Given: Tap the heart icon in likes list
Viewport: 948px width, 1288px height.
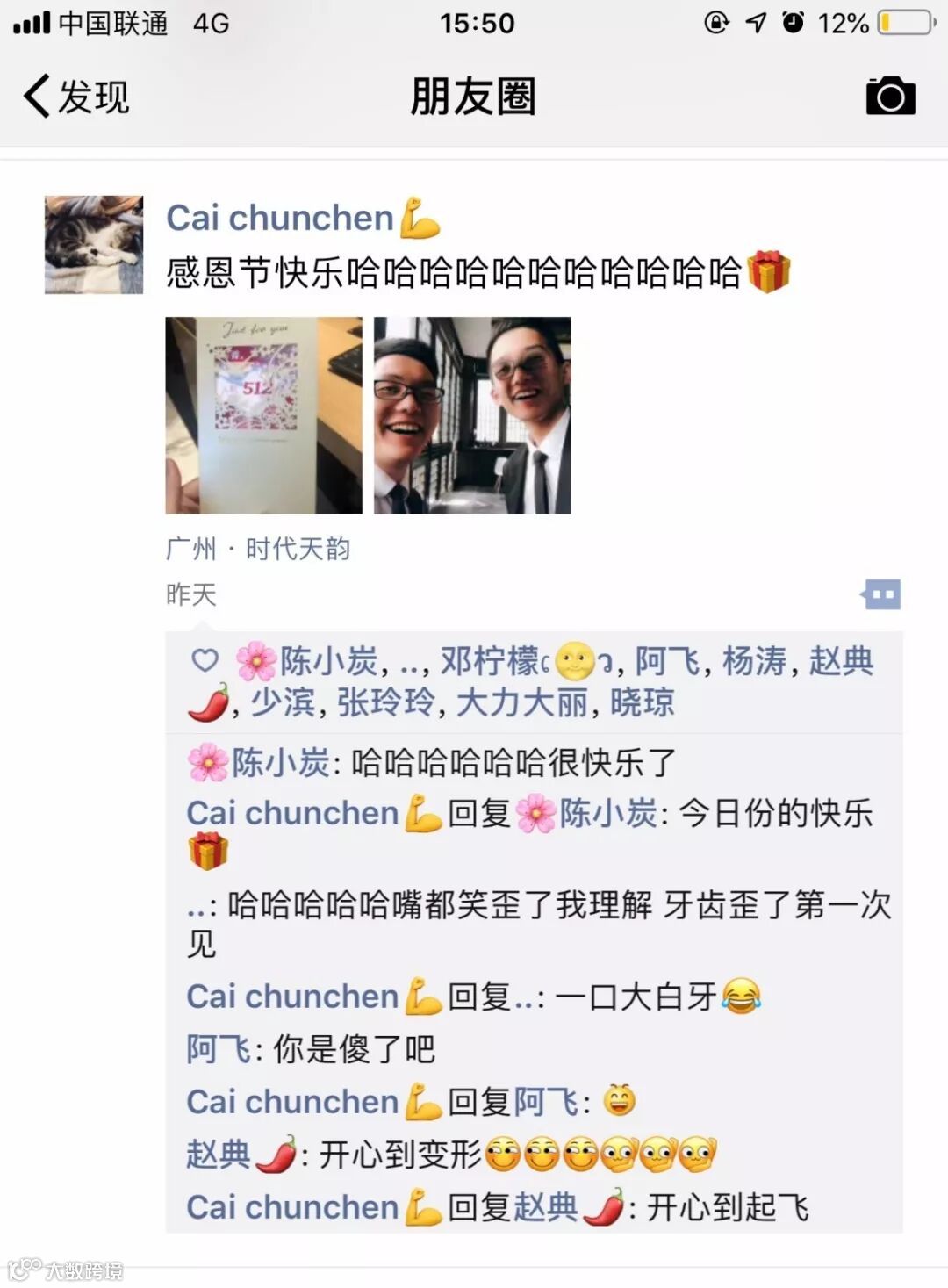Looking at the screenshot, I should coord(205,660).
